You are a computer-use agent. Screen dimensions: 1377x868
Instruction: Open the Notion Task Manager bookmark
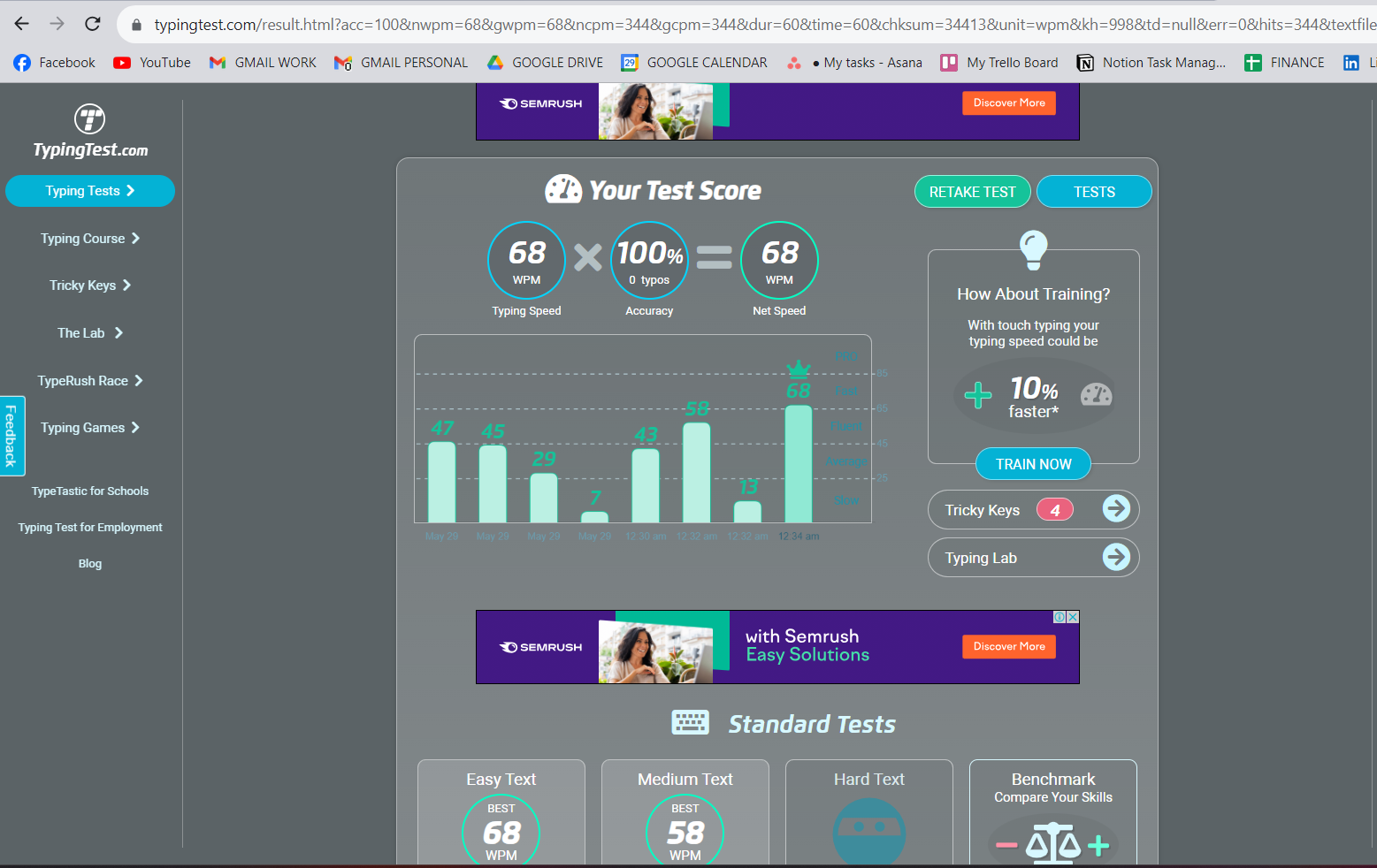tap(1151, 63)
